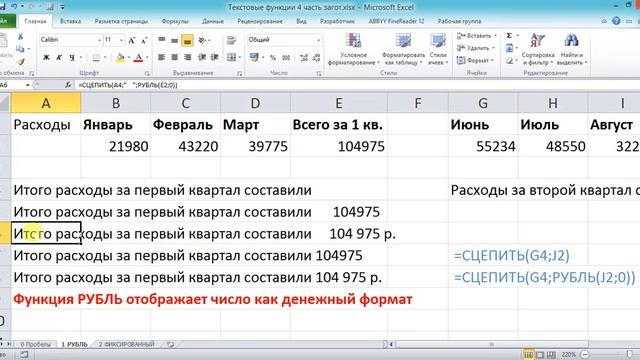Open the Данные ribbon tab
640x360 pixels.
(213, 21)
